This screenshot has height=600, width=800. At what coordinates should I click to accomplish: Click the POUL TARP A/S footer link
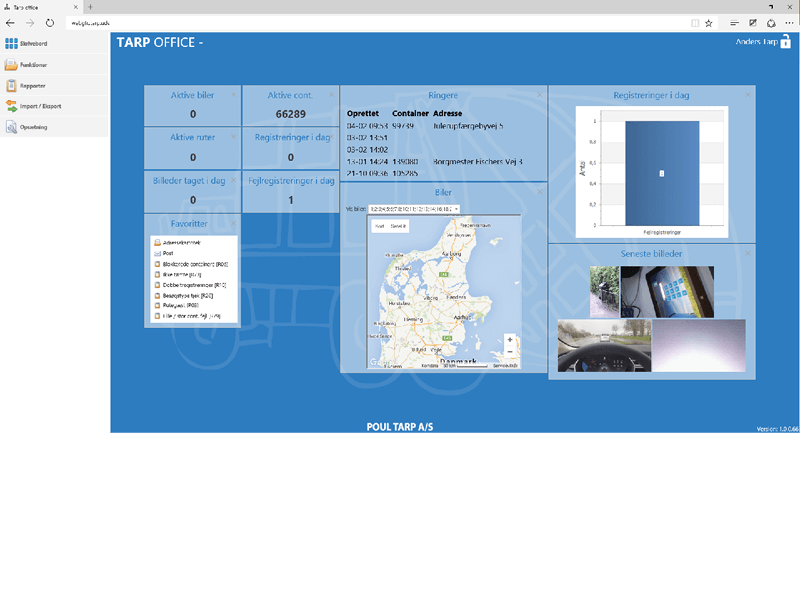point(400,426)
